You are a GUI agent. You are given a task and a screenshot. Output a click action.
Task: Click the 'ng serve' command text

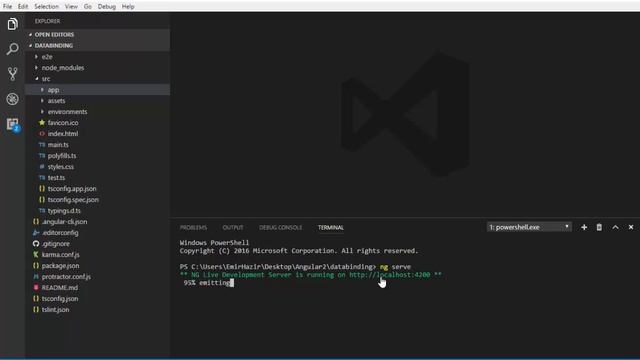[396, 267]
